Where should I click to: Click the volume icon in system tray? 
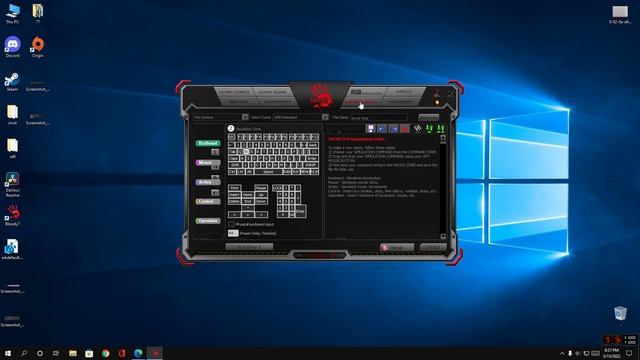[578, 353]
